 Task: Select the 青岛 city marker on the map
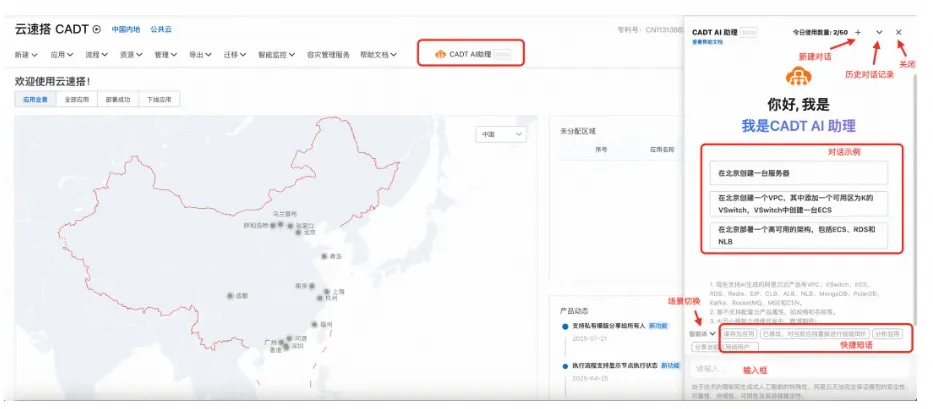click(324, 257)
